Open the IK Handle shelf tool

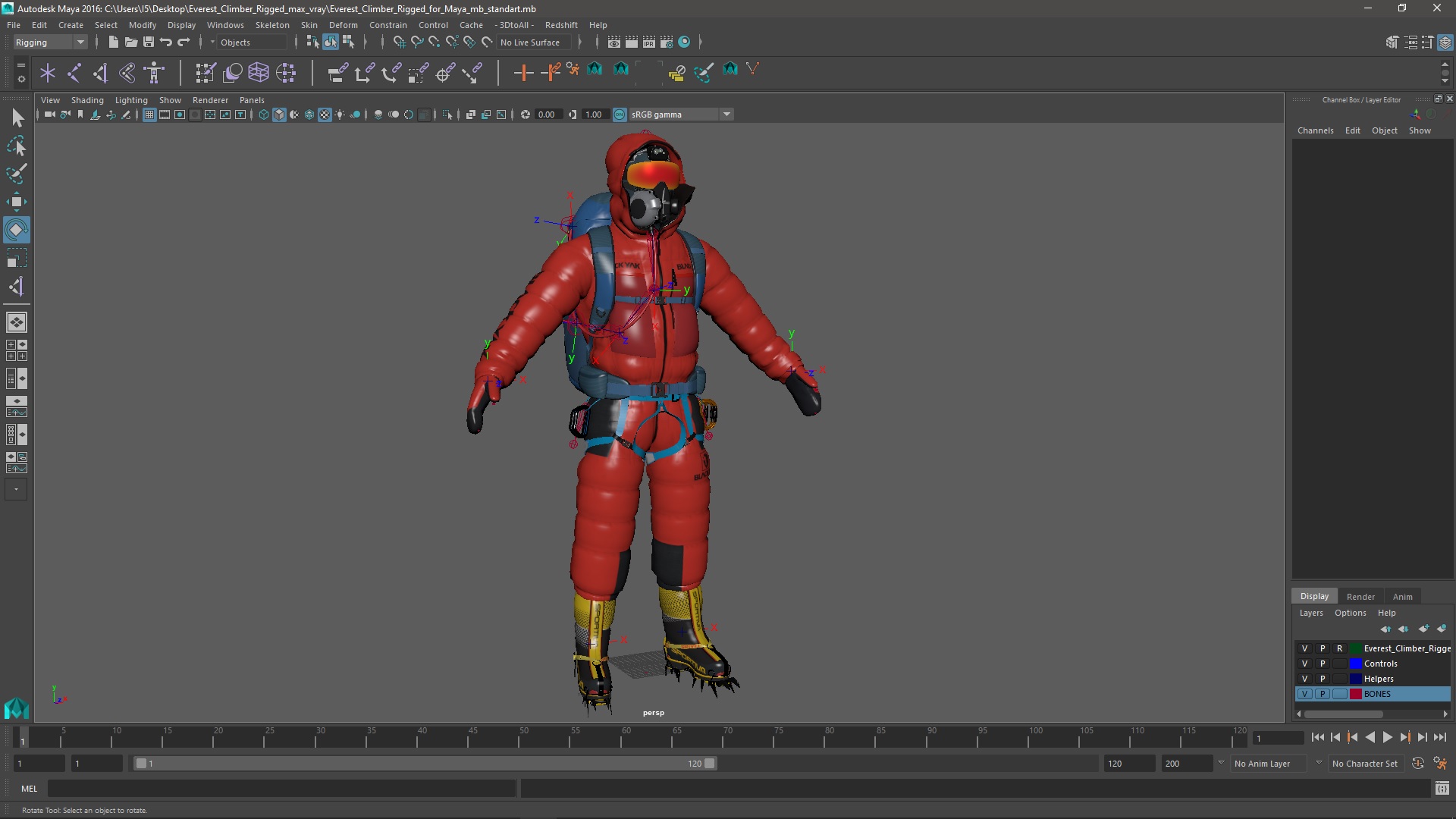(101, 73)
